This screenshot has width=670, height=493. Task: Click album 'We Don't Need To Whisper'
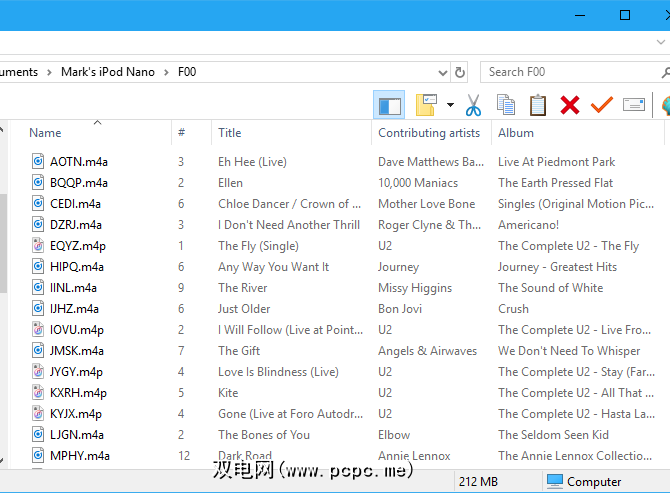(569, 351)
